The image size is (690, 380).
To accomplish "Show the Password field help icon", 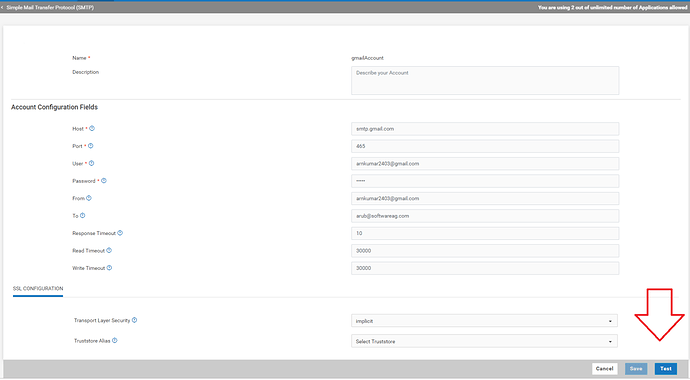I will [104, 180].
